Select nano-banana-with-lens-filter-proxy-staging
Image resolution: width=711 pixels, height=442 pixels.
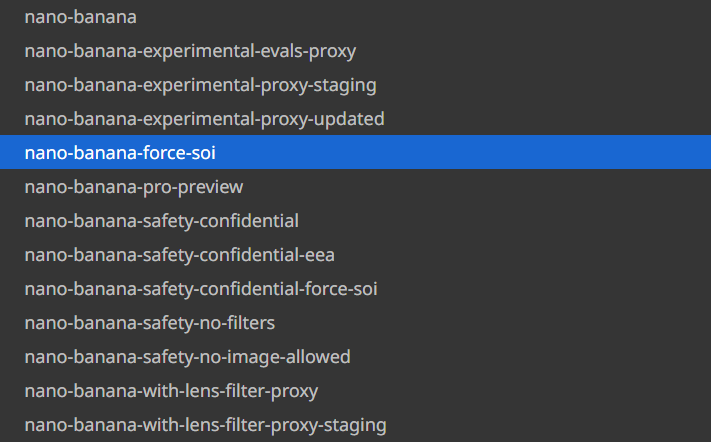click(x=205, y=425)
